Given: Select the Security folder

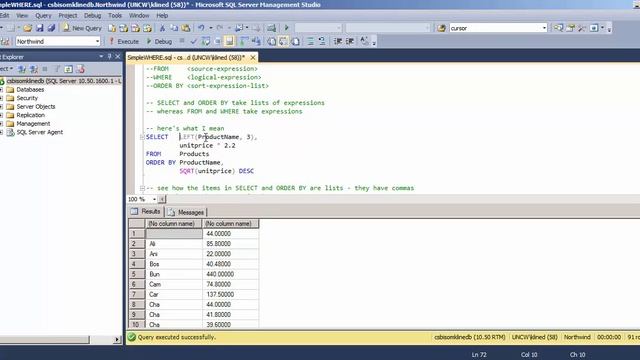Looking at the screenshot, I should pos(27,98).
